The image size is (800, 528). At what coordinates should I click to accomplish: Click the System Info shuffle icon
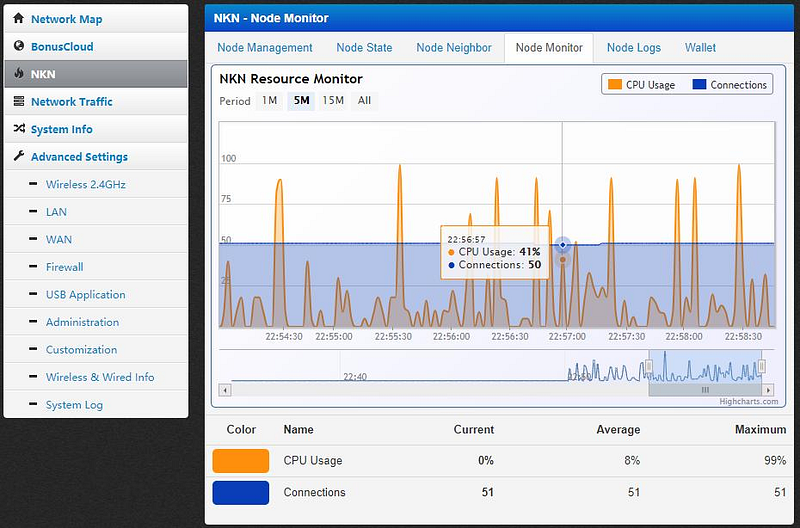click(19, 129)
